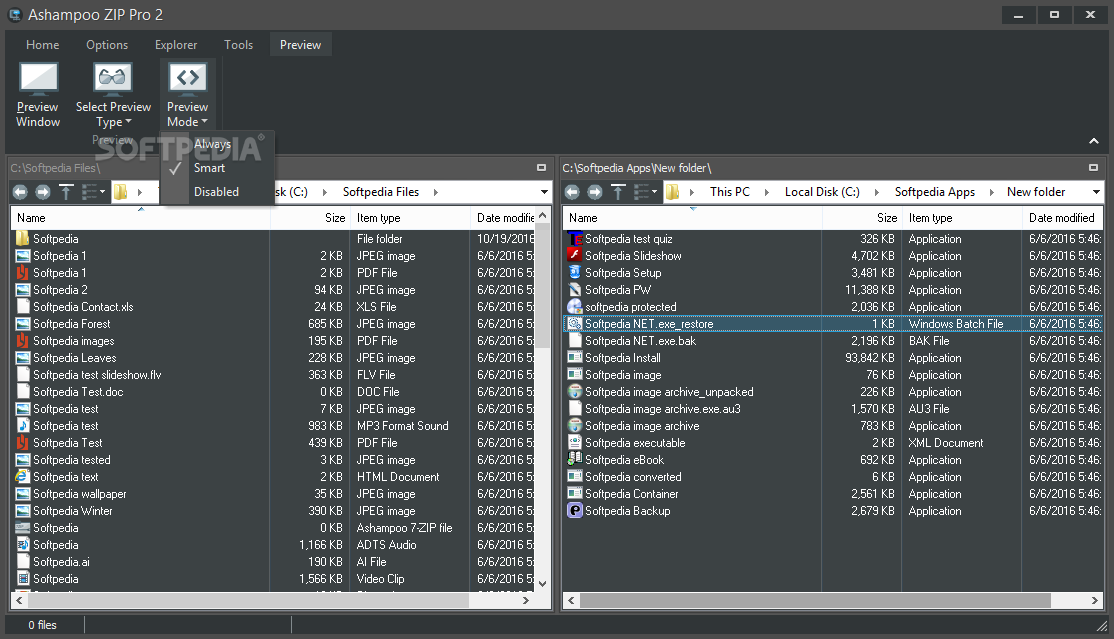Select Softpedia NET.exe_restore batch file
The image size is (1114, 639).
[x=833, y=324]
